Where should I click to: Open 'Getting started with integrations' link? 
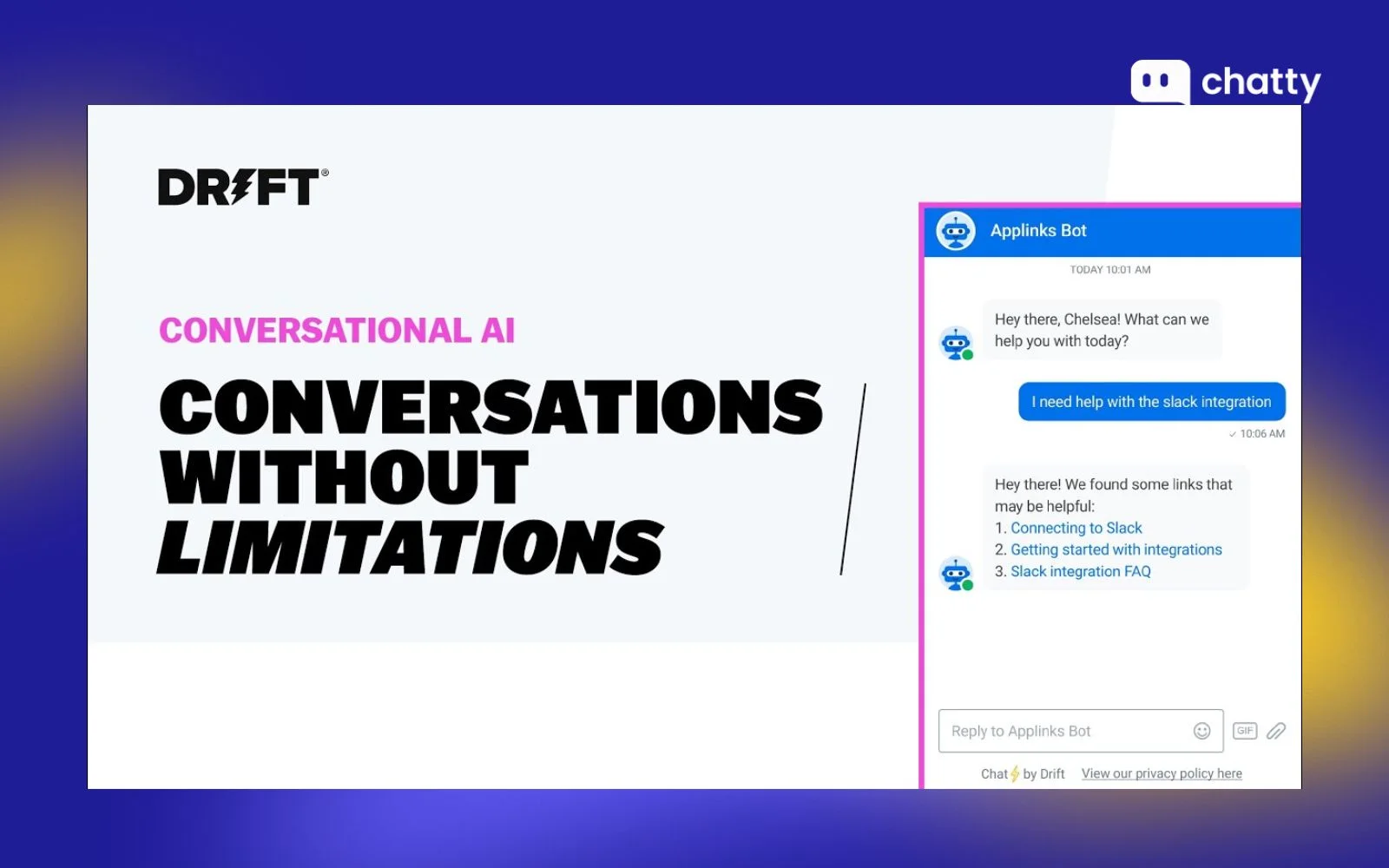(1116, 549)
